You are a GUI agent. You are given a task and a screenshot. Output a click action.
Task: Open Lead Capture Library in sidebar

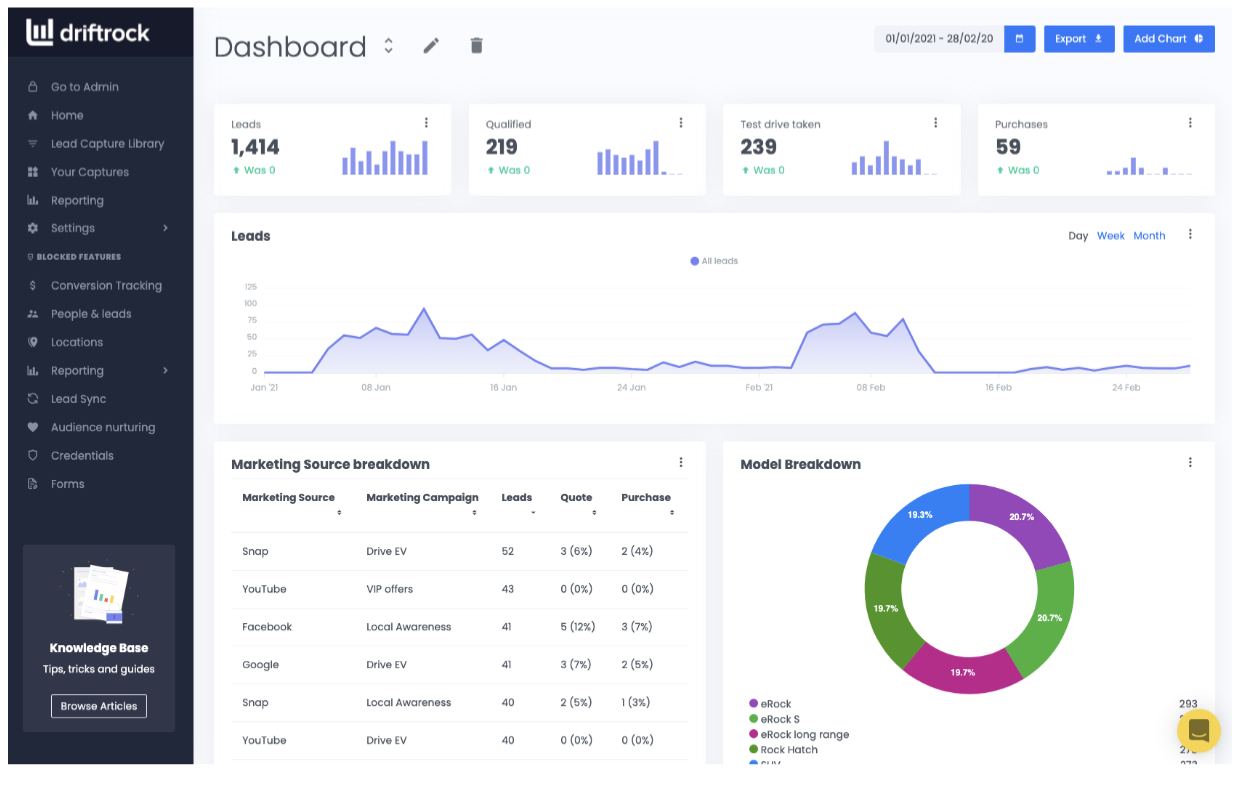click(x=107, y=144)
